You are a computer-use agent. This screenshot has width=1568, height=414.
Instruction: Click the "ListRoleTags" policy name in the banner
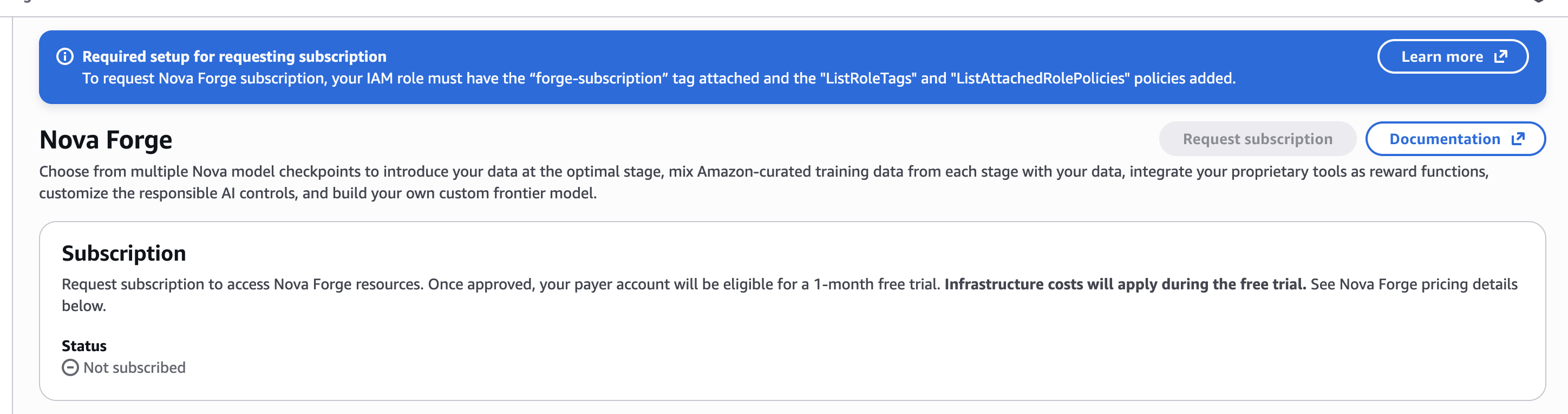(x=868, y=79)
